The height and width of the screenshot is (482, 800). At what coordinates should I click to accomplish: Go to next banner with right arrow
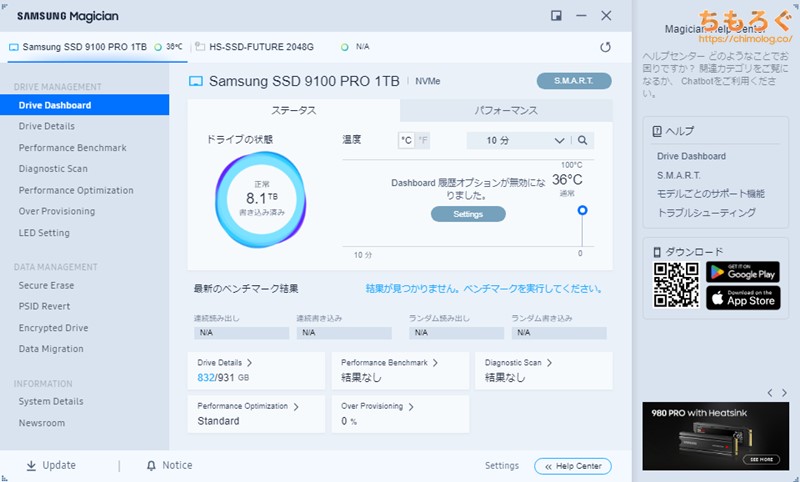pos(784,393)
